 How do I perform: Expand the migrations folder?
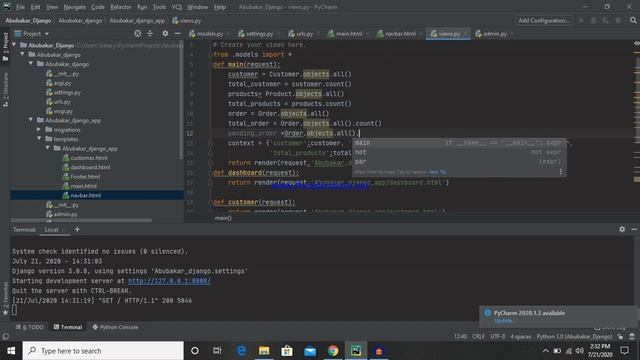click(39, 129)
